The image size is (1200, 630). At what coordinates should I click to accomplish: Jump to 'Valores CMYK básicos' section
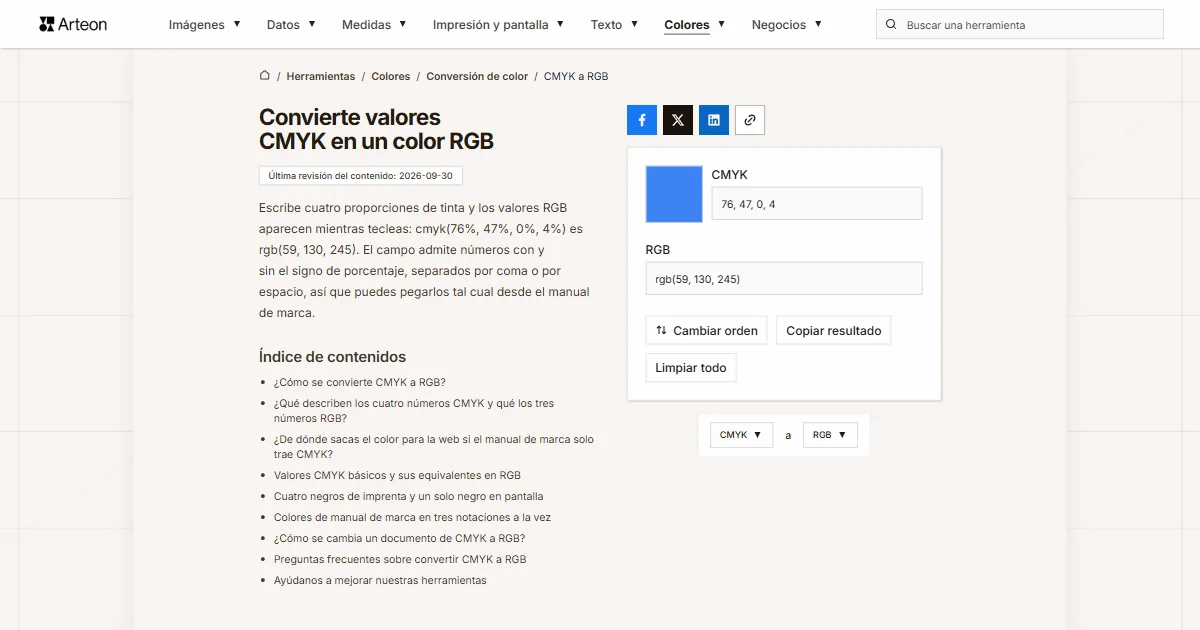pyautogui.click(x=397, y=475)
